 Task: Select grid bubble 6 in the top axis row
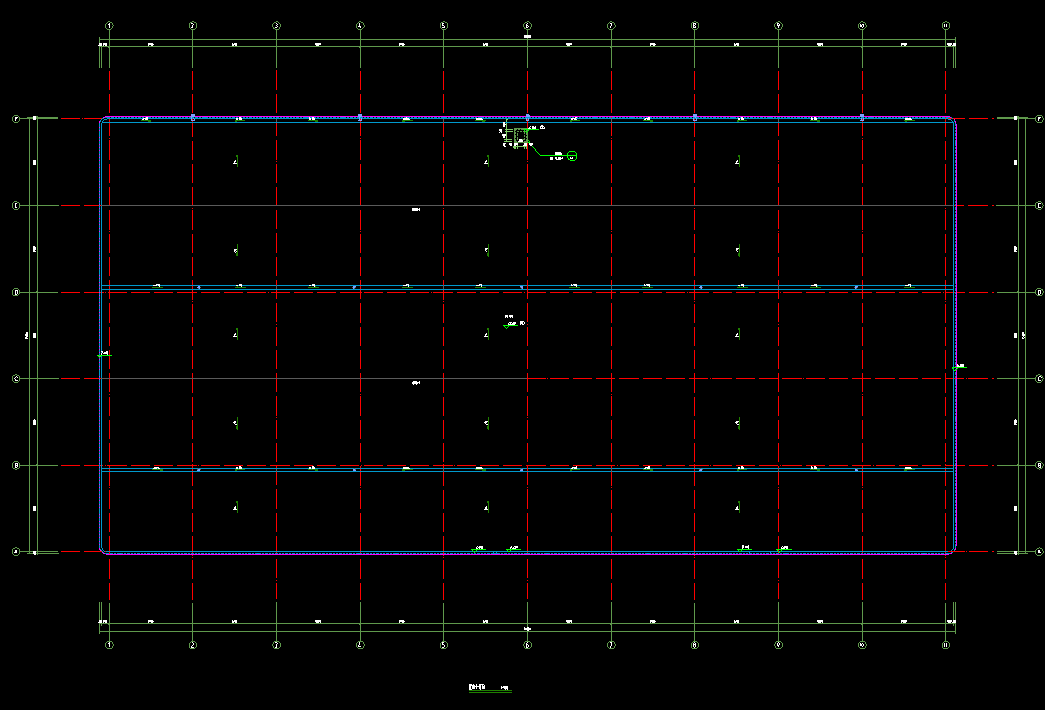(527, 25)
